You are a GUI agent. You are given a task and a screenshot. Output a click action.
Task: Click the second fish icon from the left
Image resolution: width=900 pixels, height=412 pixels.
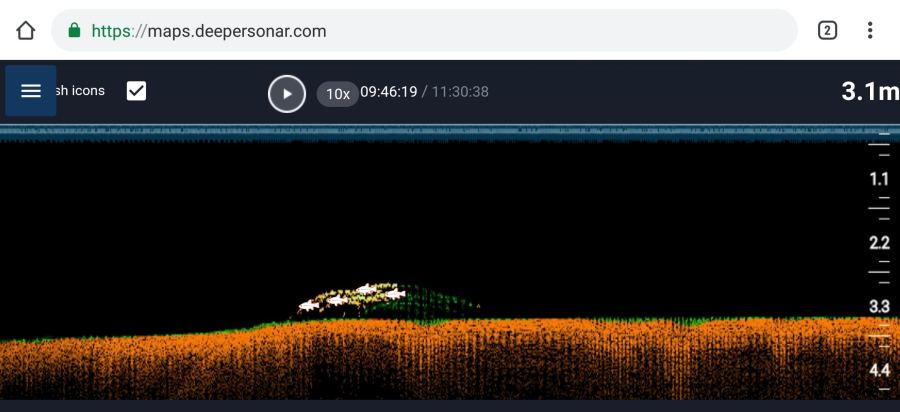[337, 299]
